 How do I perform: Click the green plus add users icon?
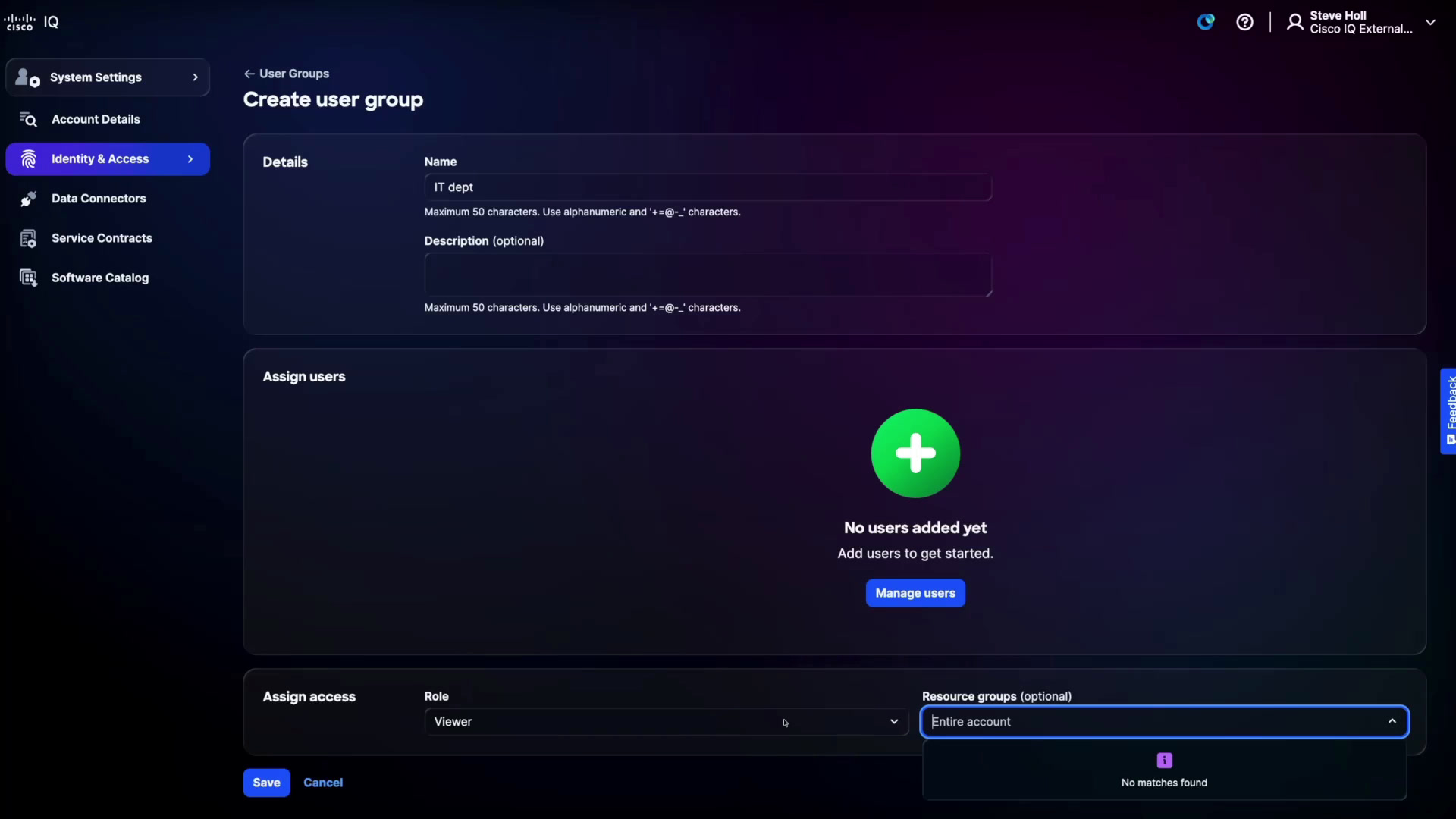point(915,453)
